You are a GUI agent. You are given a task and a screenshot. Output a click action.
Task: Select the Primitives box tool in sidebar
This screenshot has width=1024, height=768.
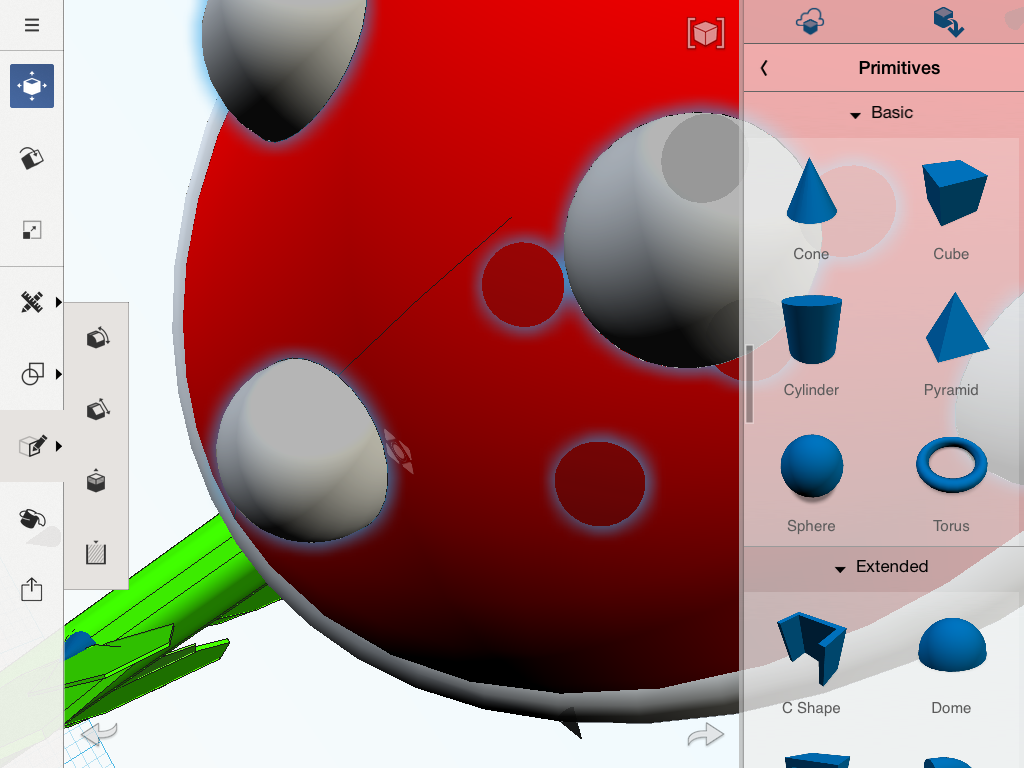point(32,86)
